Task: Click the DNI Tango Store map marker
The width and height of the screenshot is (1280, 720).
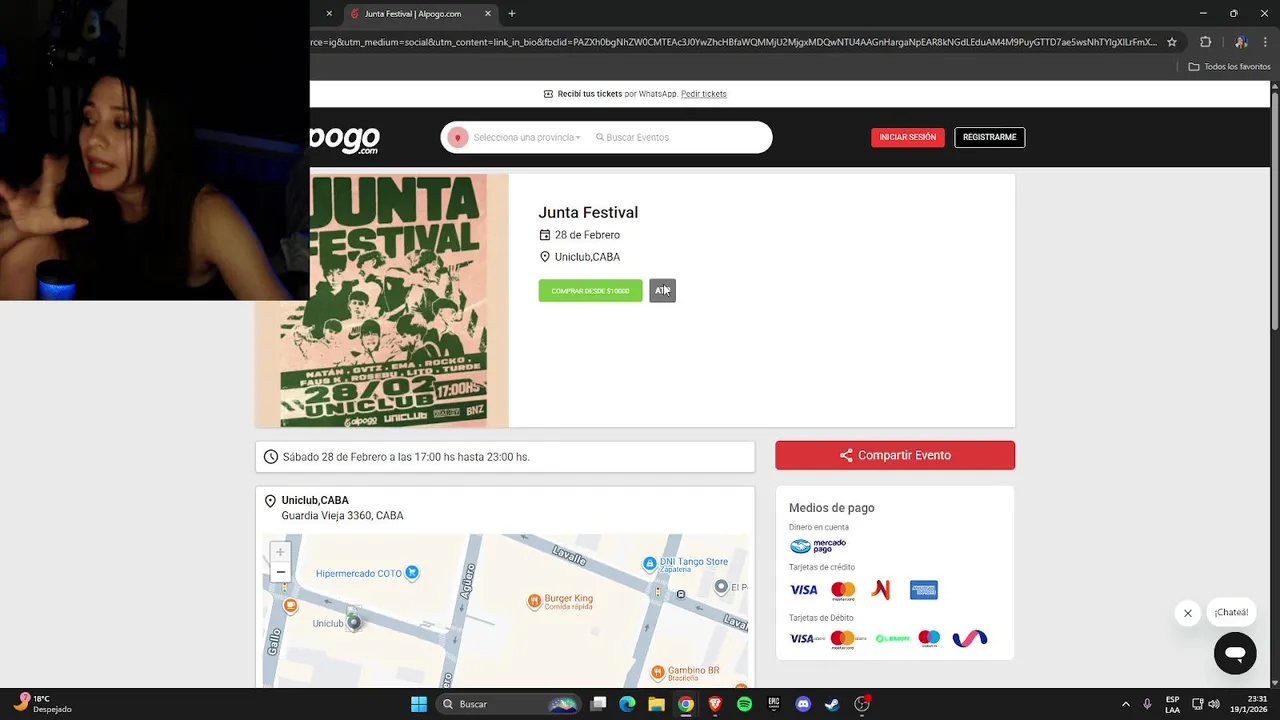Action: point(650,563)
